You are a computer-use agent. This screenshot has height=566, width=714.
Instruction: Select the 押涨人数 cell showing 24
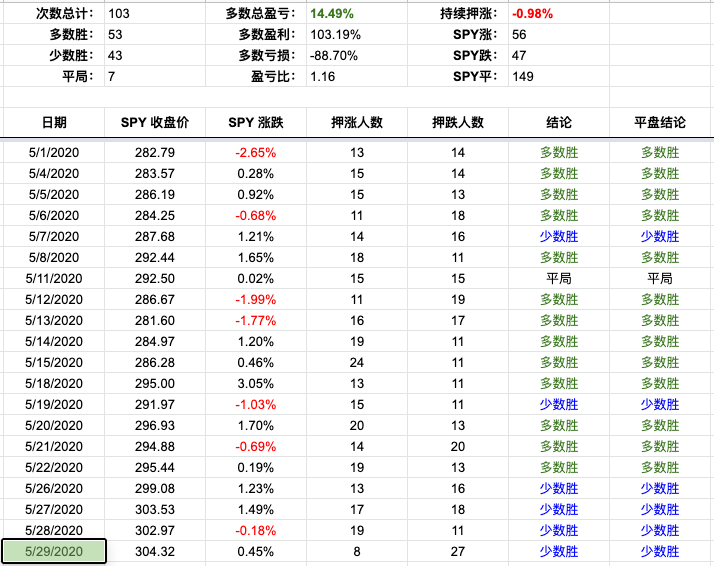pos(357,363)
